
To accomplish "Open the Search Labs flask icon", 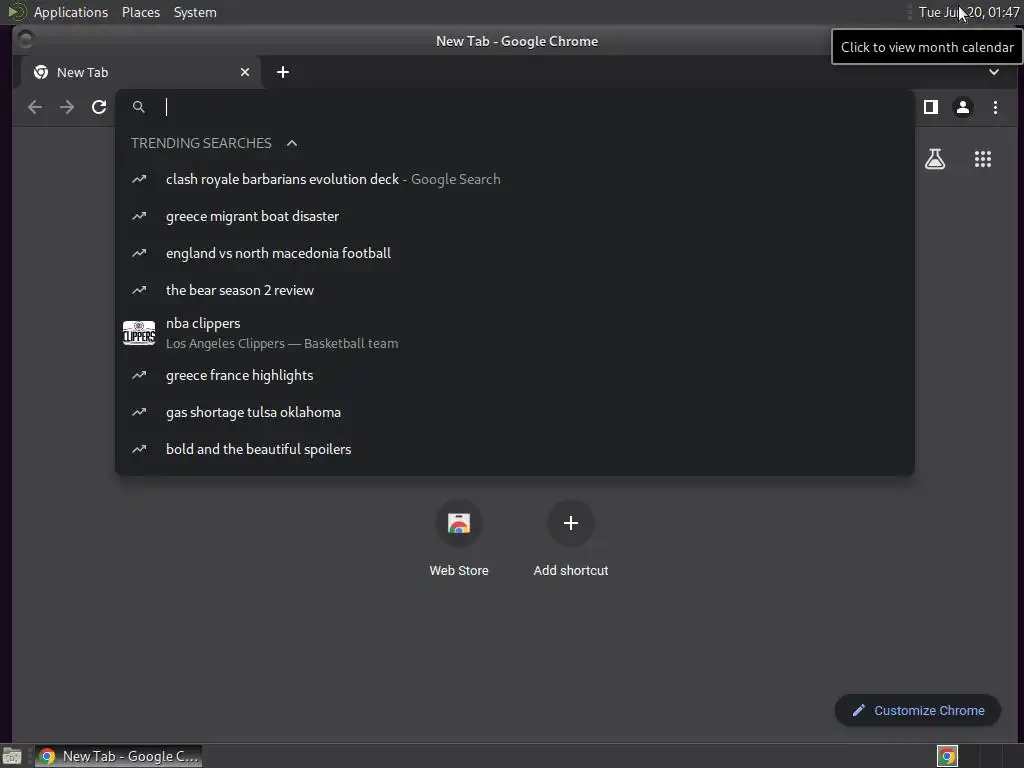I will [935, 159].
